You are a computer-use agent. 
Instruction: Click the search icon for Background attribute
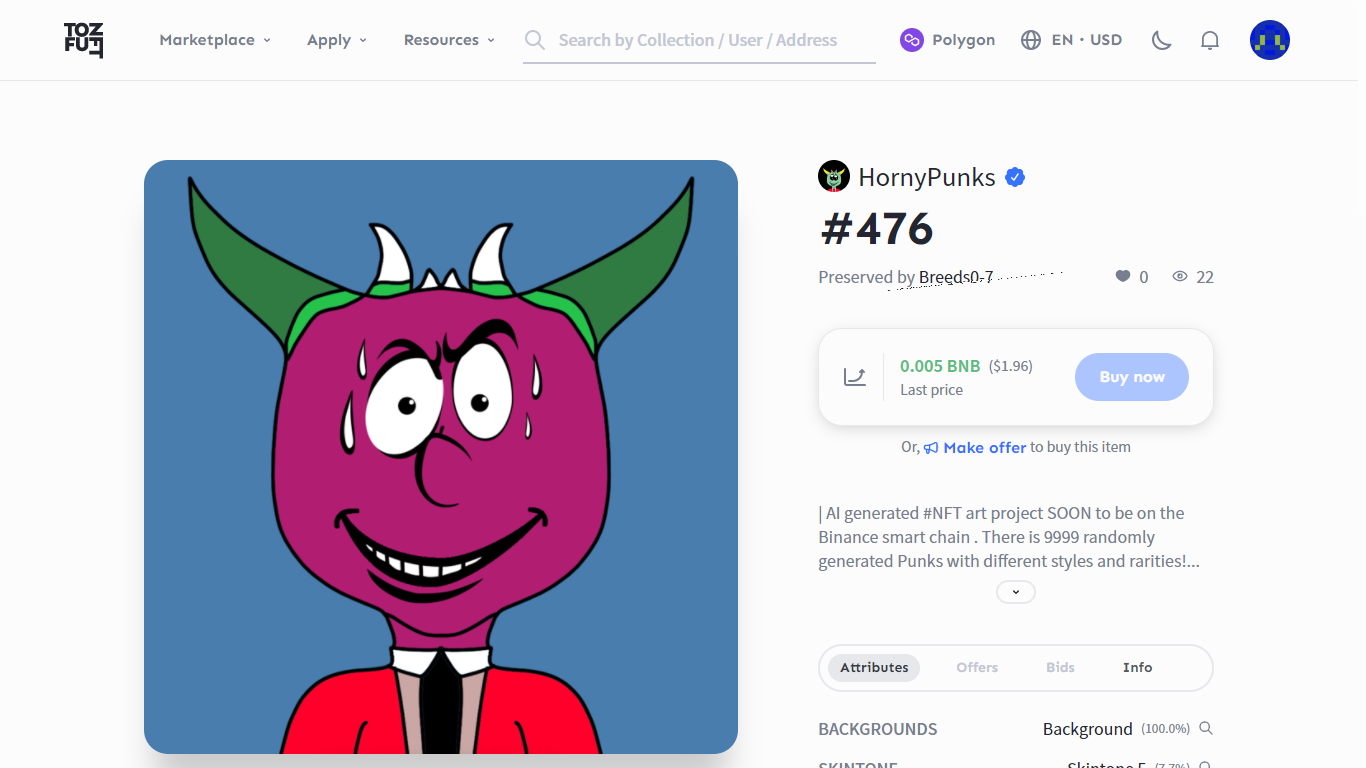pyautogui.click(x=1206, y=728)
